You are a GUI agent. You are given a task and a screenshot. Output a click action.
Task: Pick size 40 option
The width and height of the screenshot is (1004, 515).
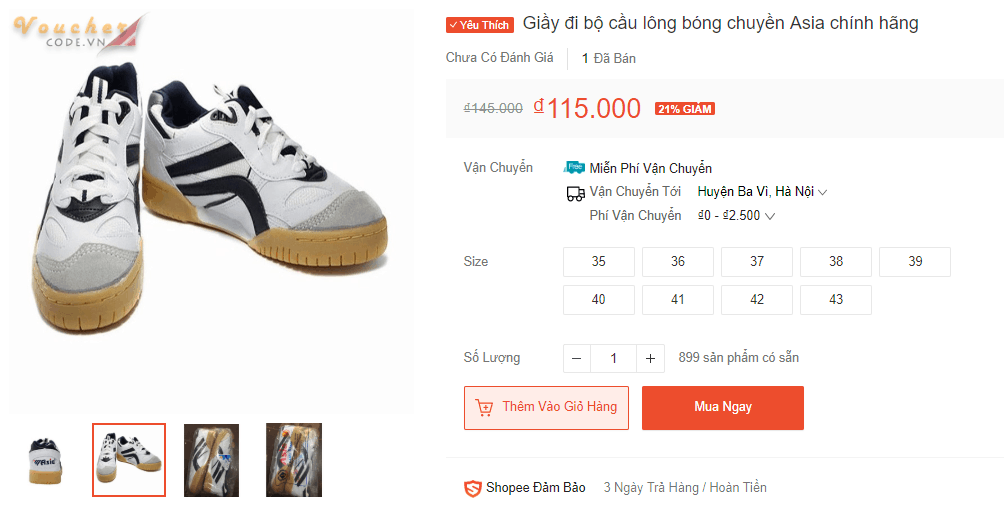(x=598, y=300)
